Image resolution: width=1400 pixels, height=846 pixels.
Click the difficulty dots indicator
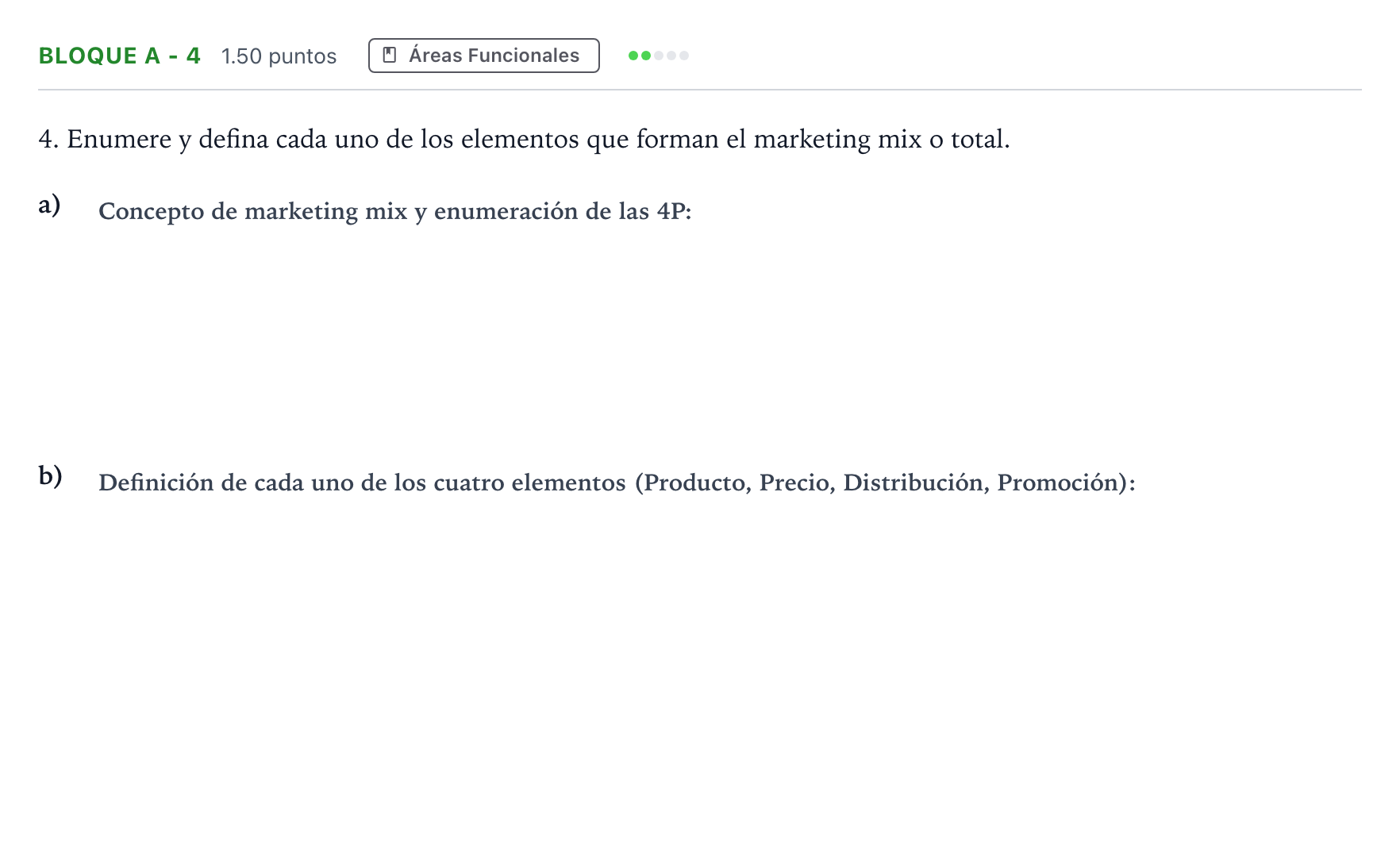658,56
